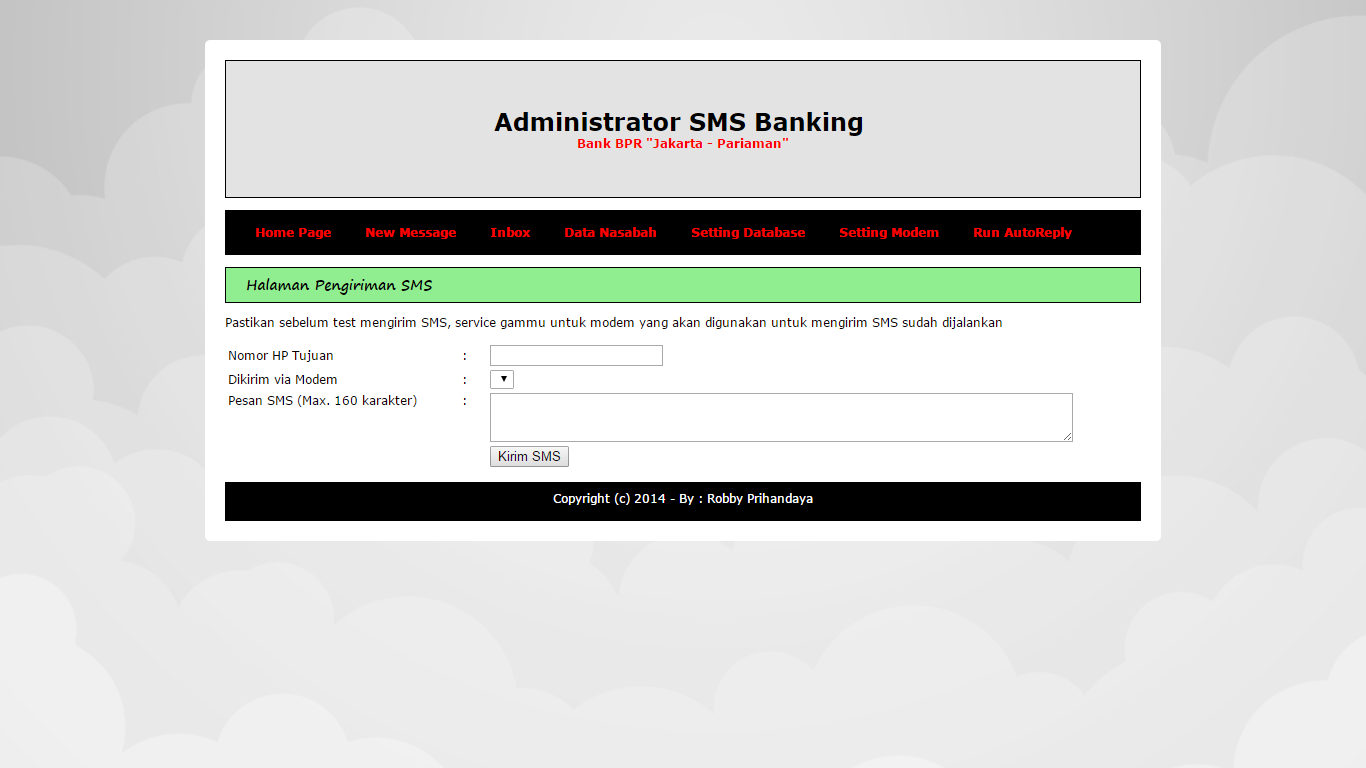This screenshot has width=1366, height=768.
Task: Click the Administrator SMS Banking heading
Action: tap(679, 122)
